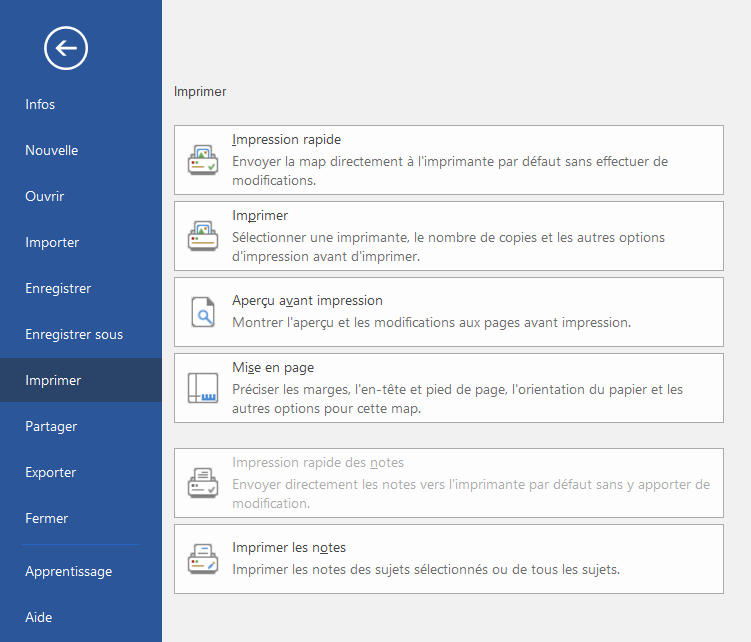
Task: Open the Aide section
Action: tap(39, 617)
